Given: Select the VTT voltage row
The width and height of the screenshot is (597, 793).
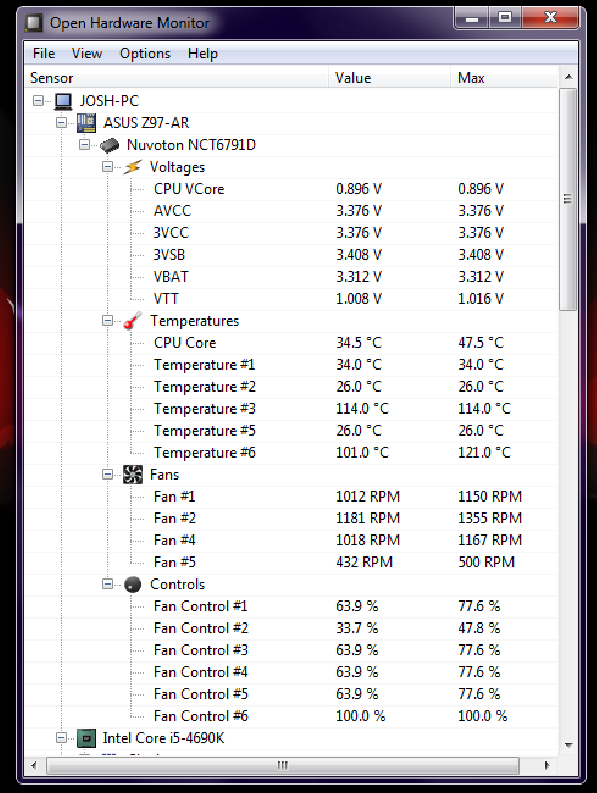Looking at the screenshot, I should pos(292,299).
